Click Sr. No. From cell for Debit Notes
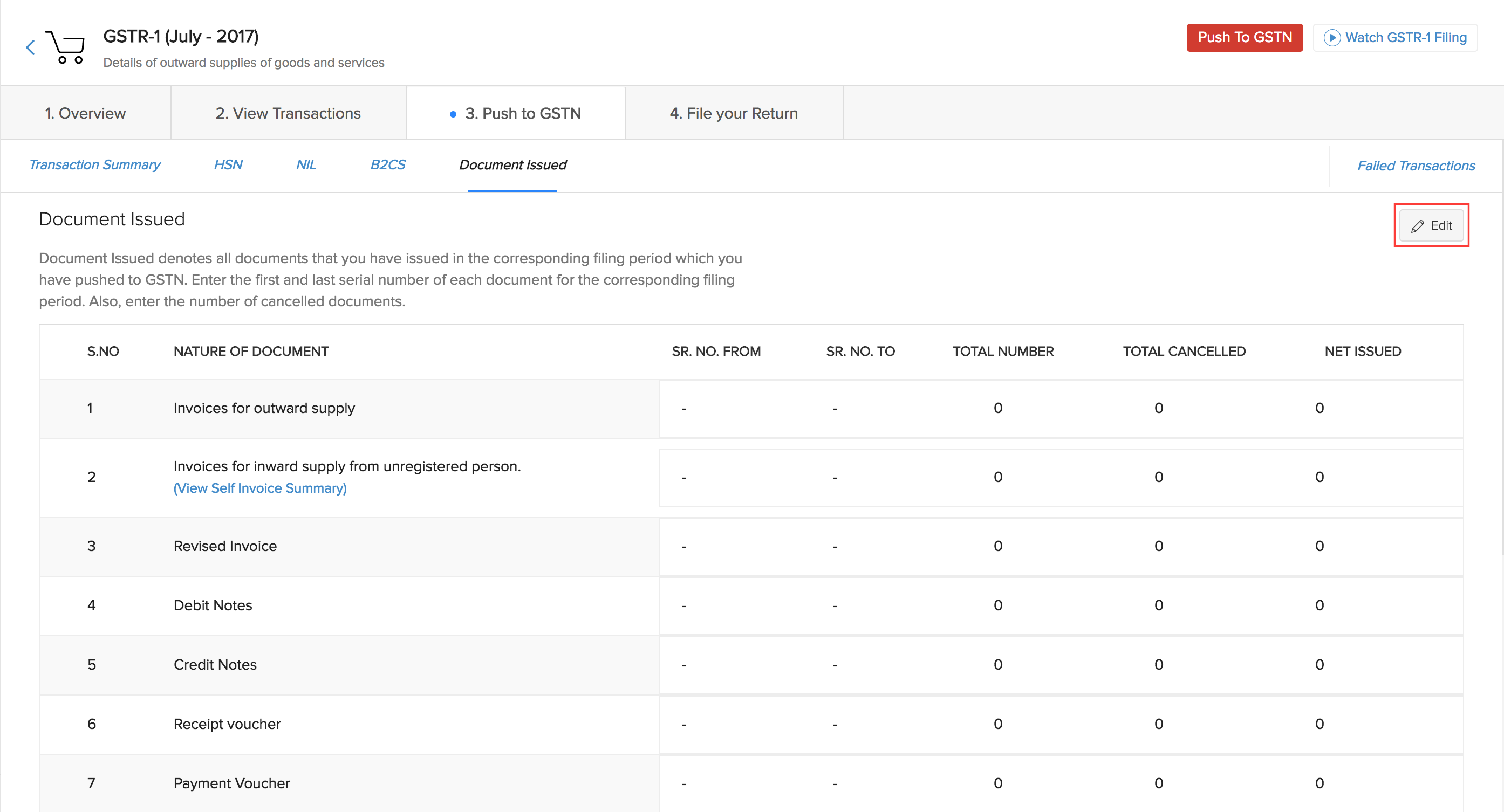The height and width of the screenshot is (812, 1504). [683, 606]
